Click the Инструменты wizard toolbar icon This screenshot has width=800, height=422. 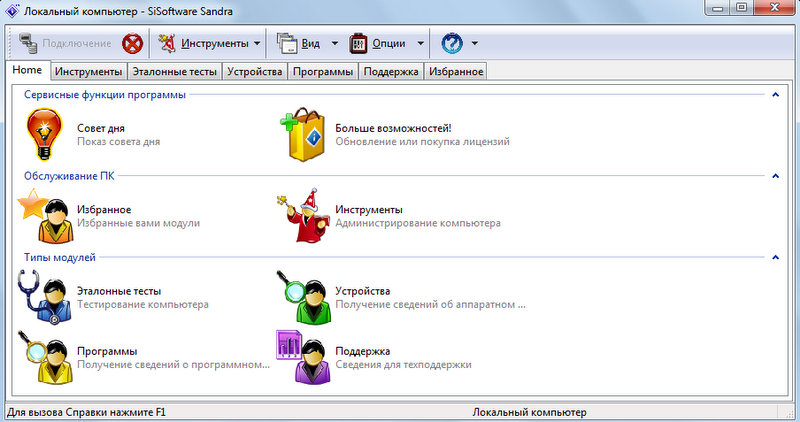[x=167, y=43]
